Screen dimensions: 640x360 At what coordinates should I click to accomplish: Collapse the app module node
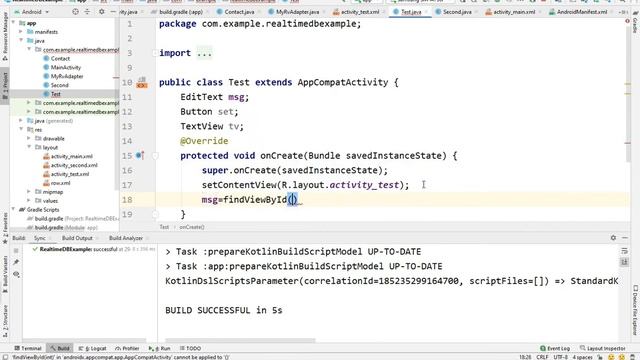[14, 23]
